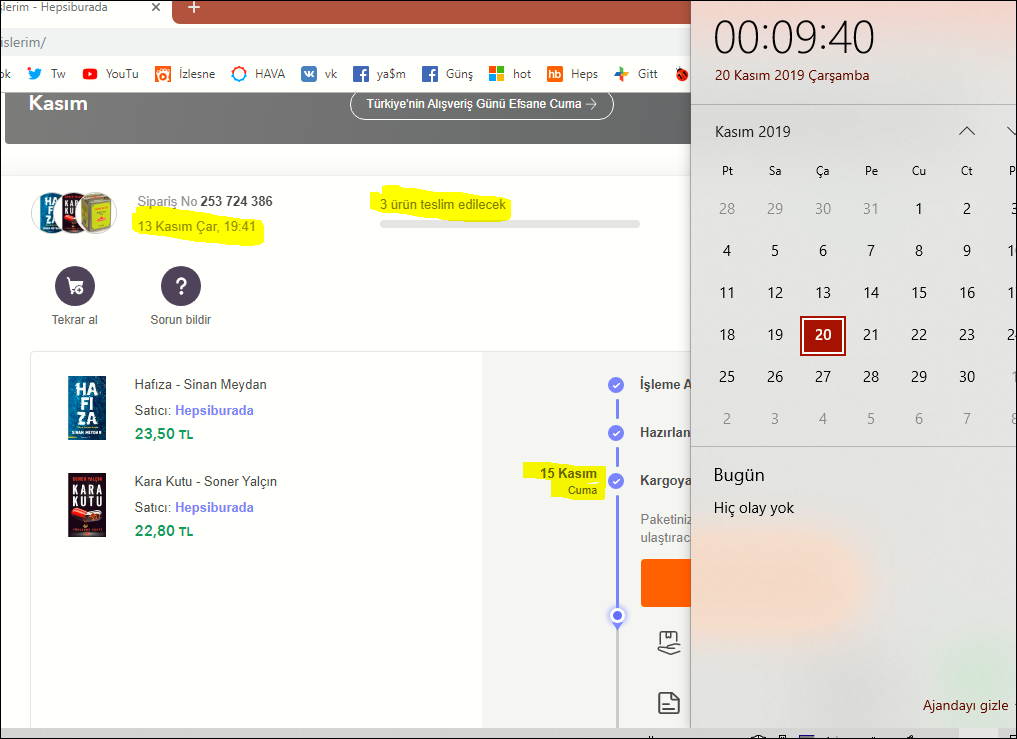The width and height of the screenshot is (1017, 739).
Task: Open the Kara Kutu book thumbnail
Action: 87,505
